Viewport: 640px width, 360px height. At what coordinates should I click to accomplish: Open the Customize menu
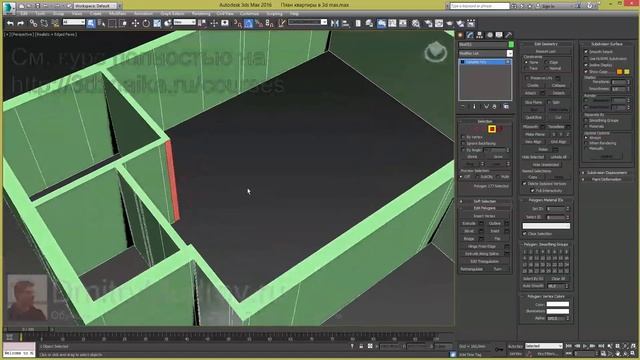point(249,14)
